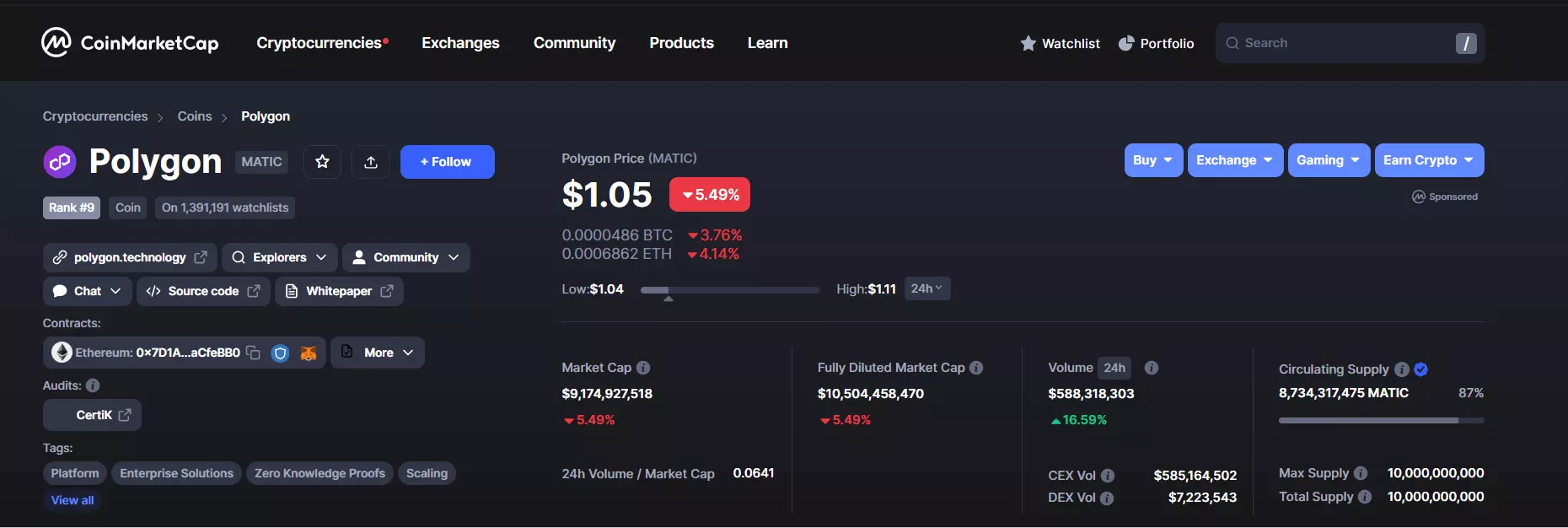
Task: Open the Whitepaper link
Action: (339, 291)
